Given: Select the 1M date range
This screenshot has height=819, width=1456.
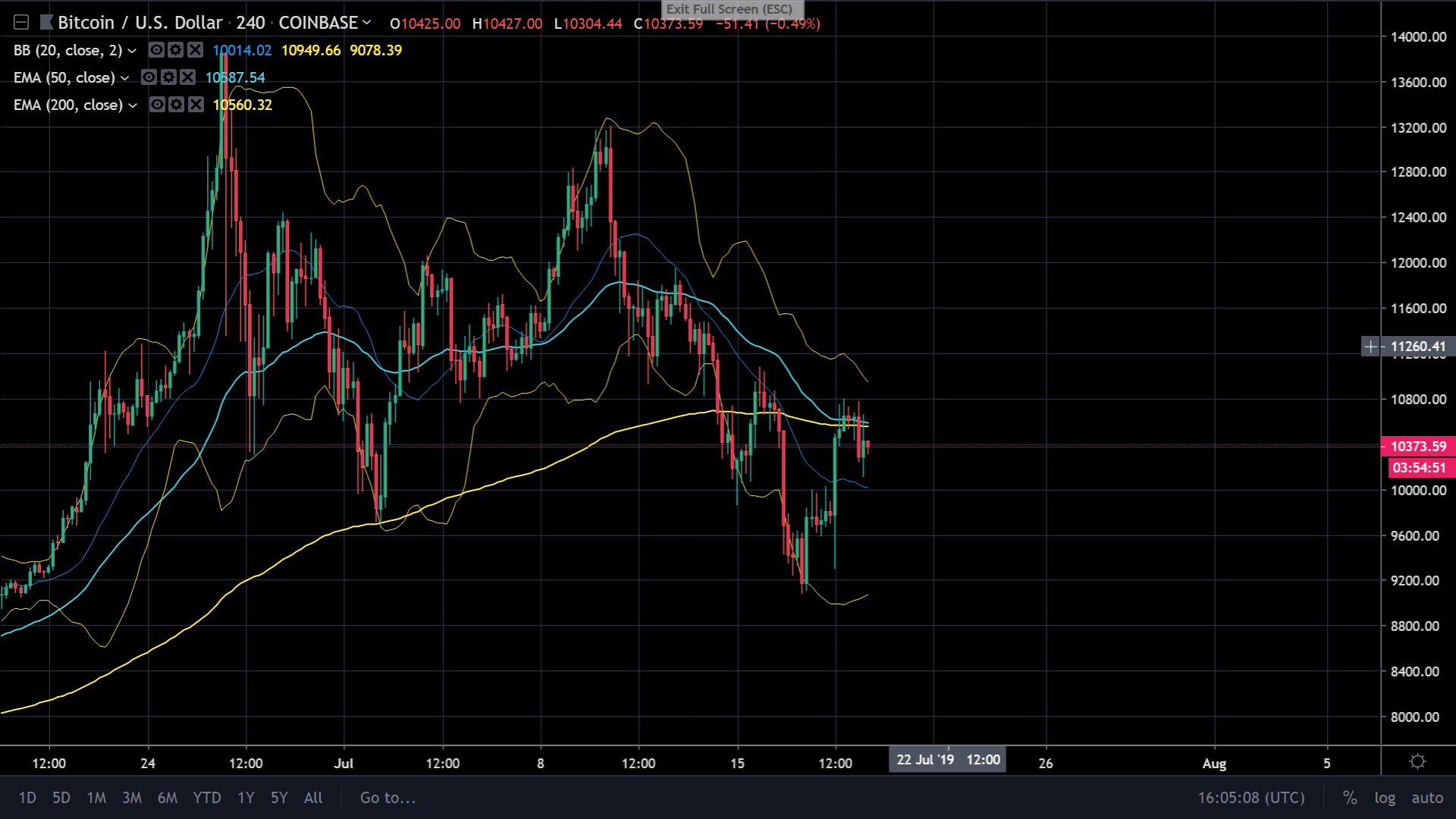Looking at the screenshot, I should 96,798.
